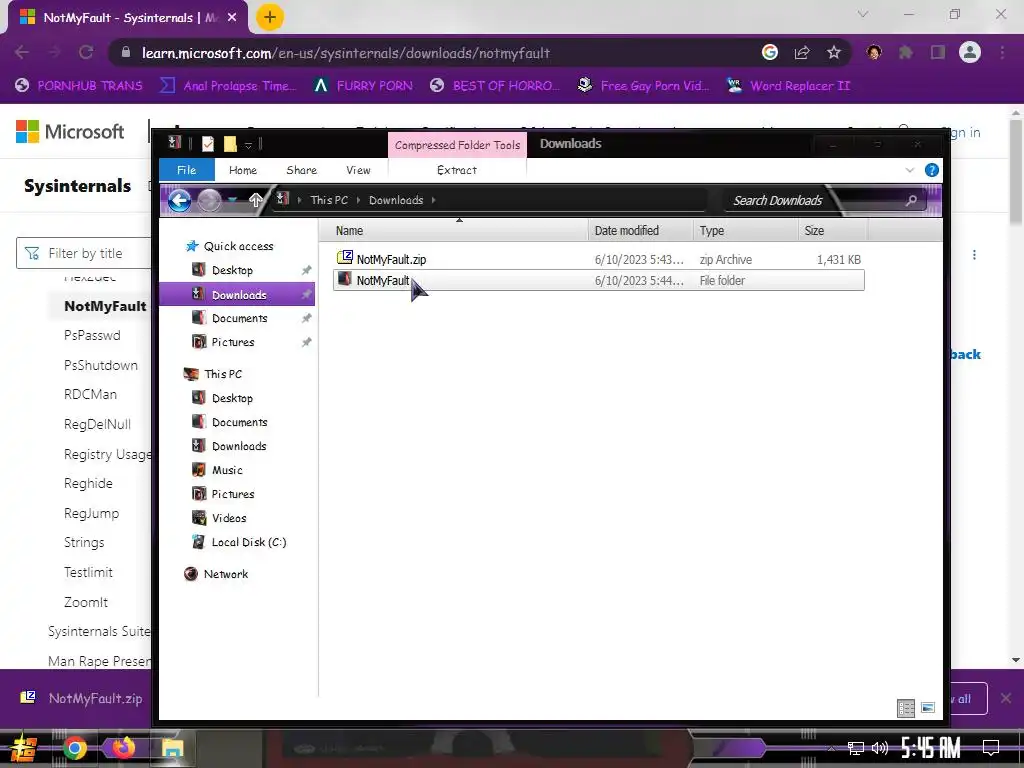Screen dimensions: 1024x768
Task: Sort files by Date modified column
Action: 640,231
